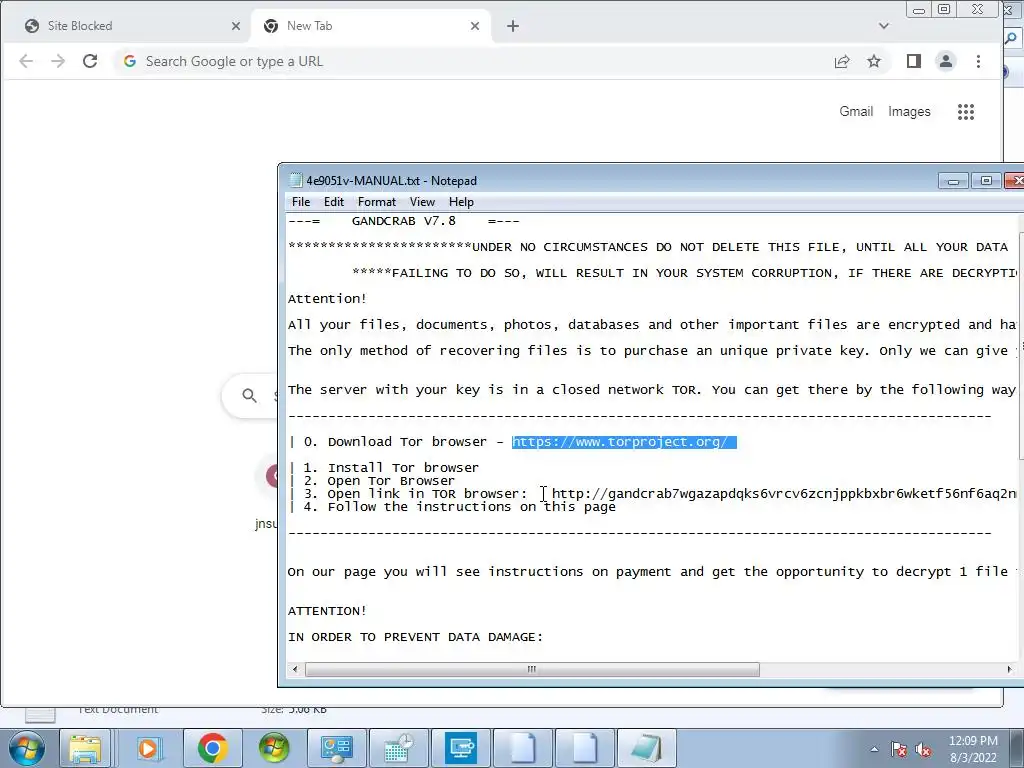Reload the Chrome page
The image size is (1024, 768).
tap(90, 61)
